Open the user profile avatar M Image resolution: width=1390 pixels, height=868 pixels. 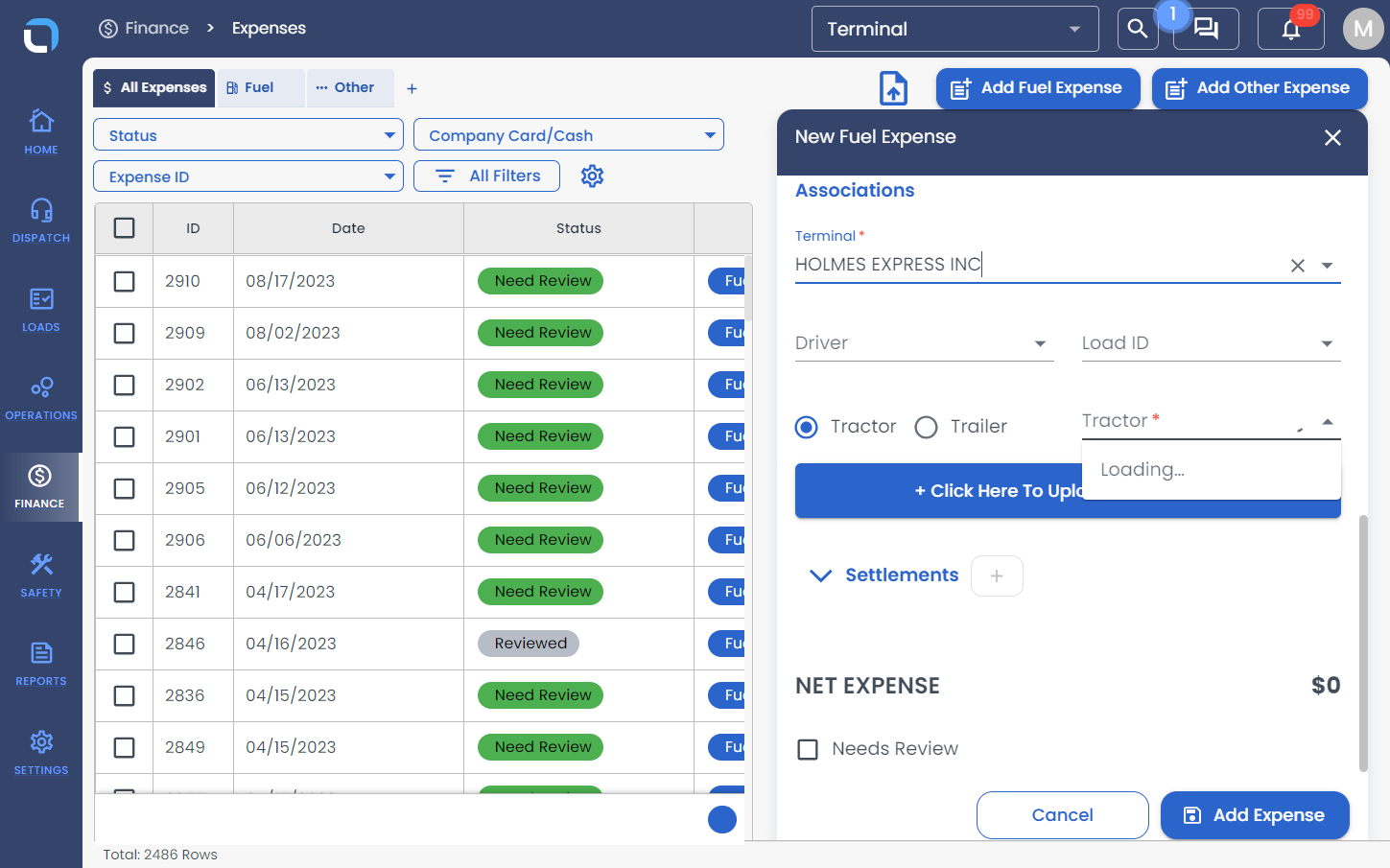tap(1363, 30)
